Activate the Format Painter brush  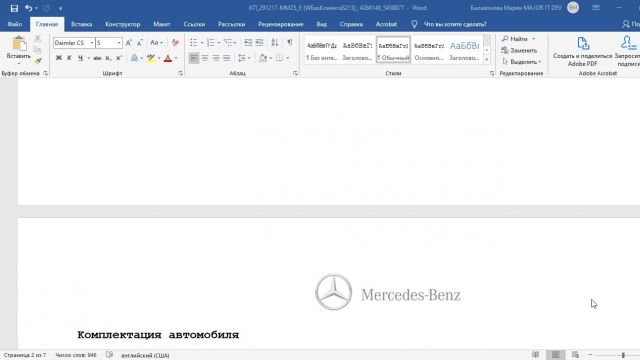pos(38,61)
